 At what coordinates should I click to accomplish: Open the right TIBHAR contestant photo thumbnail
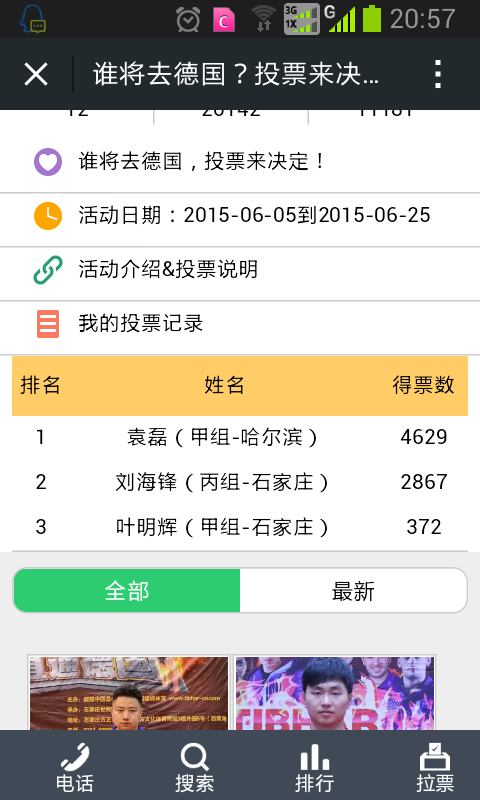click(335, 693)
